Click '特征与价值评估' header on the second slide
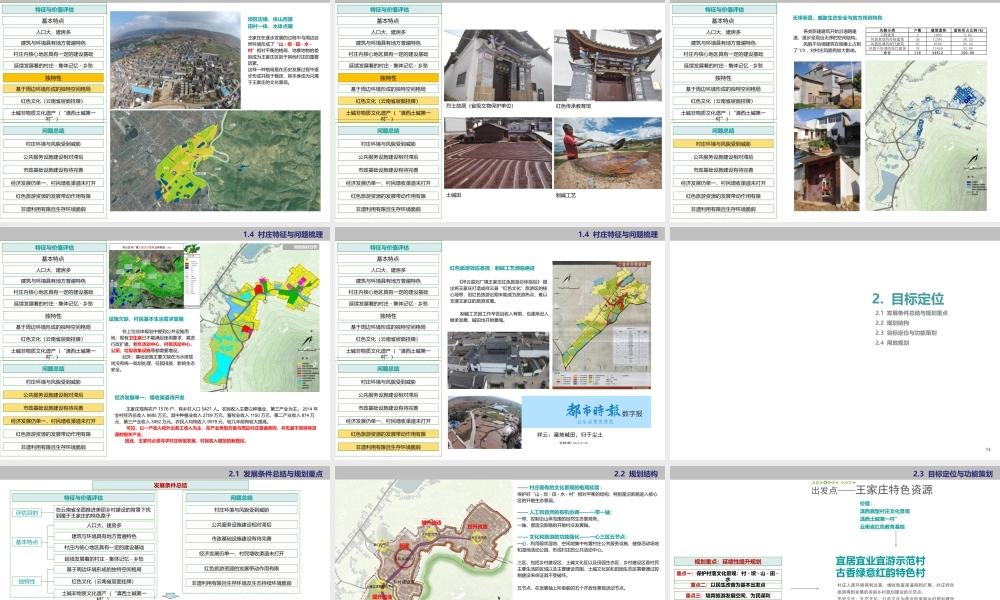 pyautogui.click(x=389, y=10)
